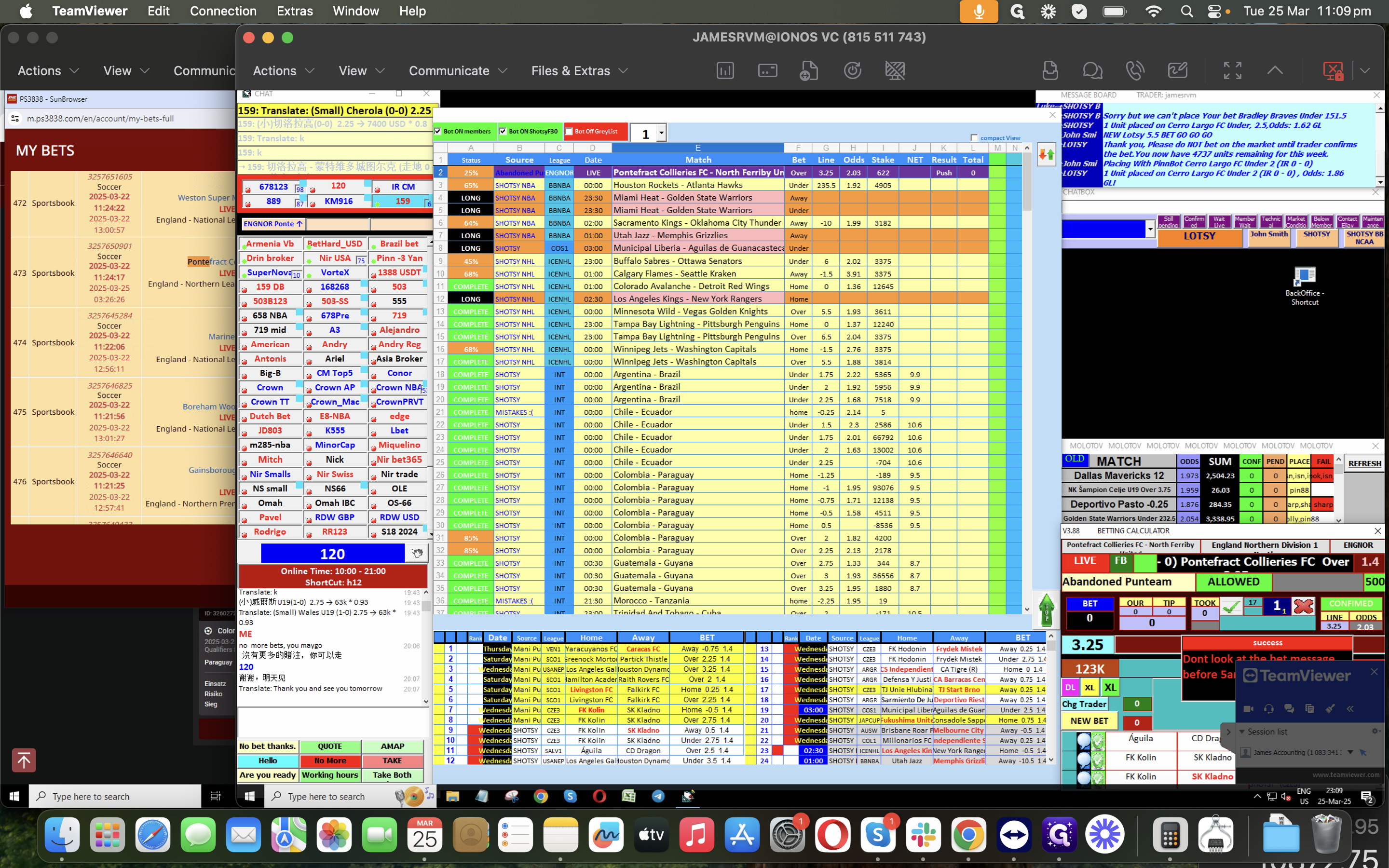Open the whiteboard annotation icon
Viewport: 1389px width, 868px height.
(x=1177, y=70)
